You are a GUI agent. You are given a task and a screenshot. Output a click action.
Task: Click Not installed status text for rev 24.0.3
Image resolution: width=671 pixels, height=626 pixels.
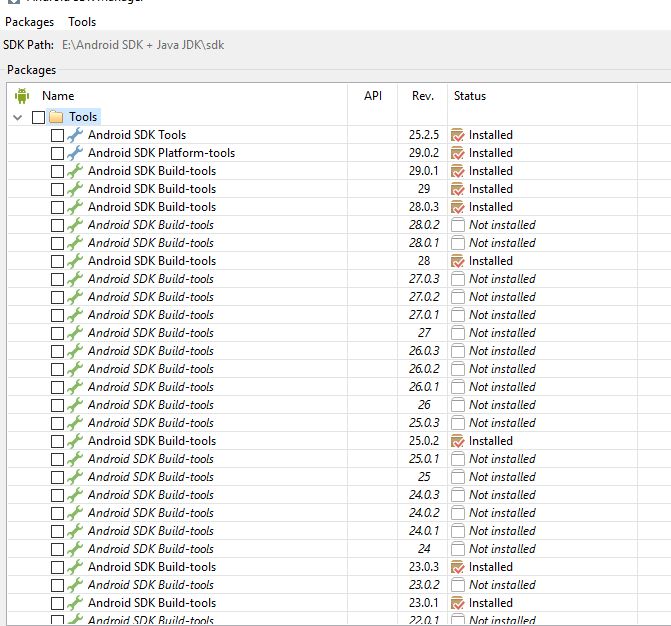coord(502,495)
